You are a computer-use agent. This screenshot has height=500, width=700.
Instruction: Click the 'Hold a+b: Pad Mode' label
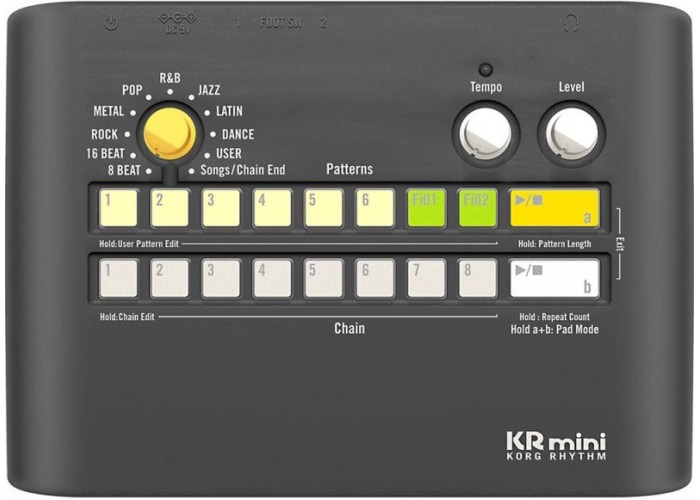(x=555, y=330)
